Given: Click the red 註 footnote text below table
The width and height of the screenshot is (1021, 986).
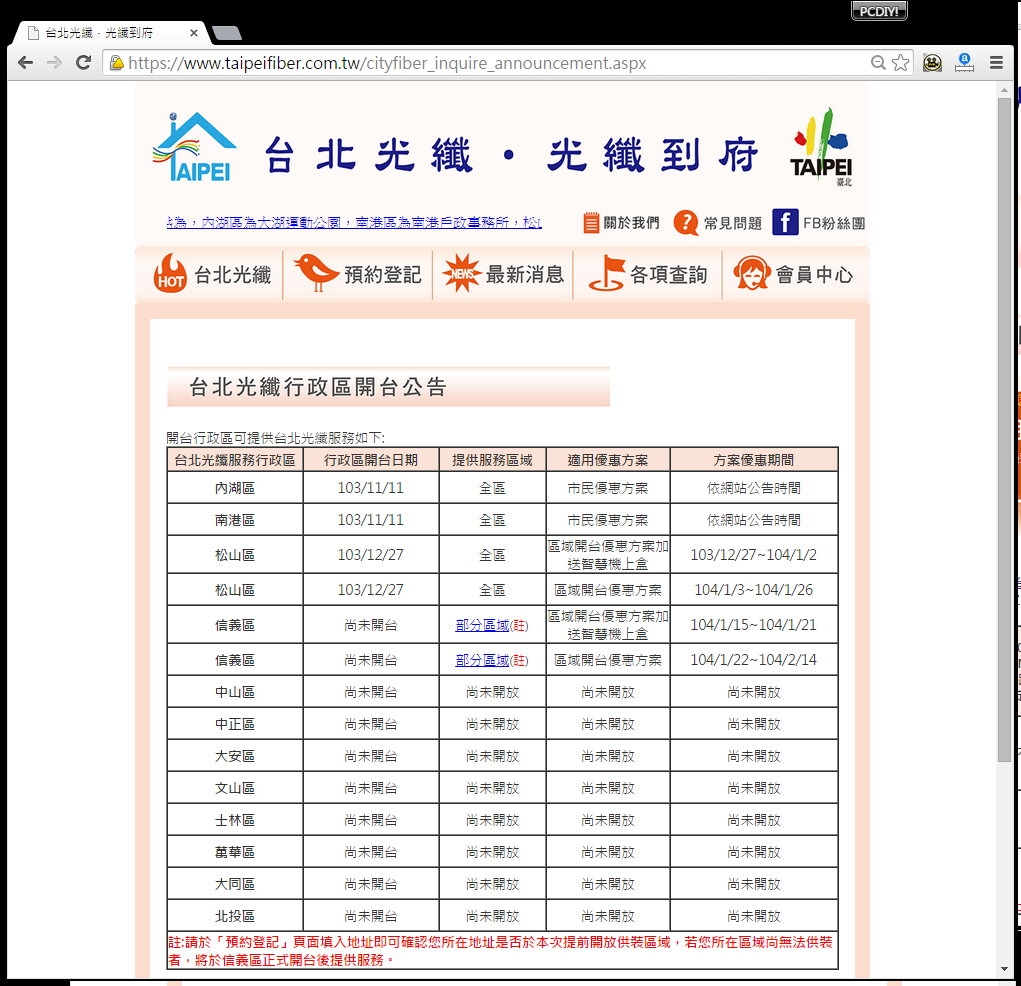Looking at the screenshot, I should 501,951.
